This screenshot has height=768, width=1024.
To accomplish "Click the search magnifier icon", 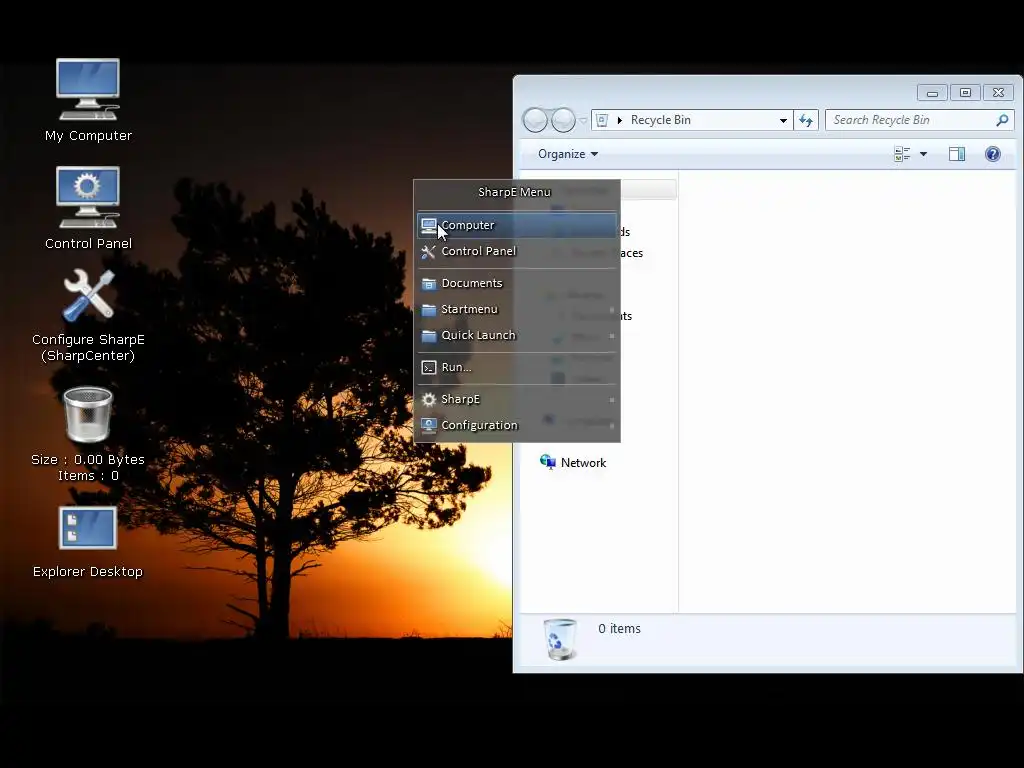I will pos(1002,120).
